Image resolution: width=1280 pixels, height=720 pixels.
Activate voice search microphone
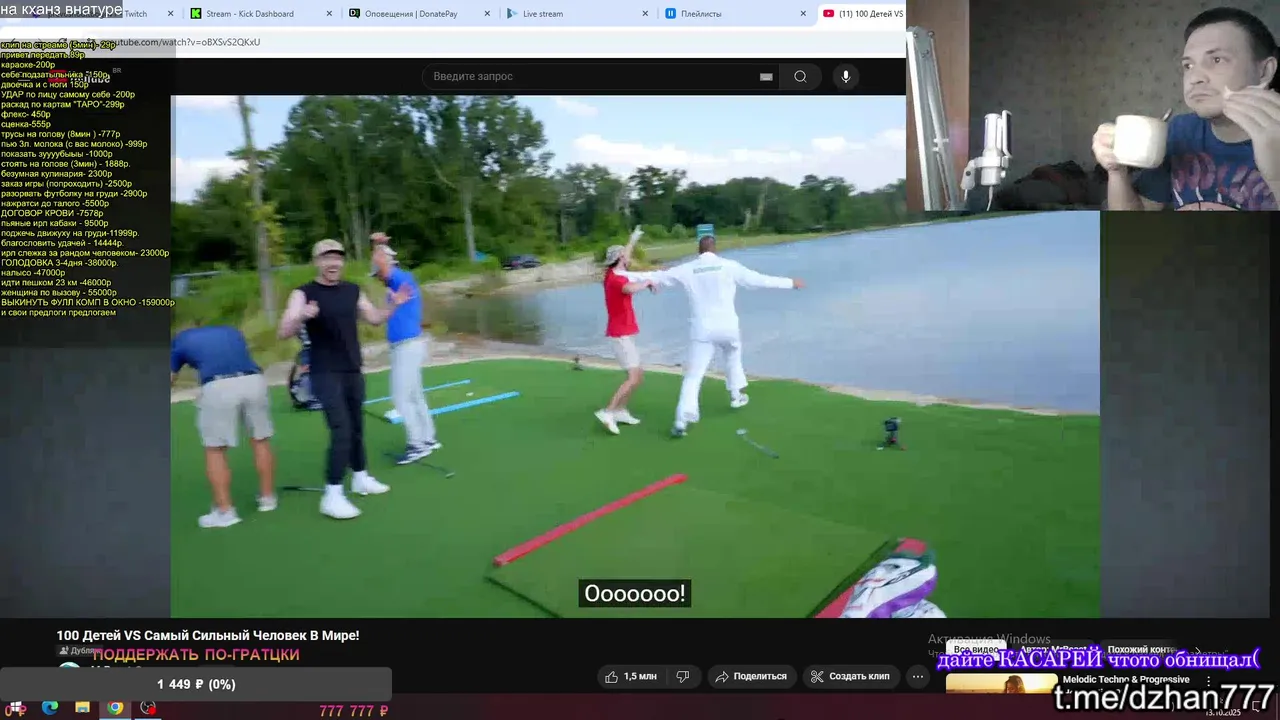click(x=846, y=76)
